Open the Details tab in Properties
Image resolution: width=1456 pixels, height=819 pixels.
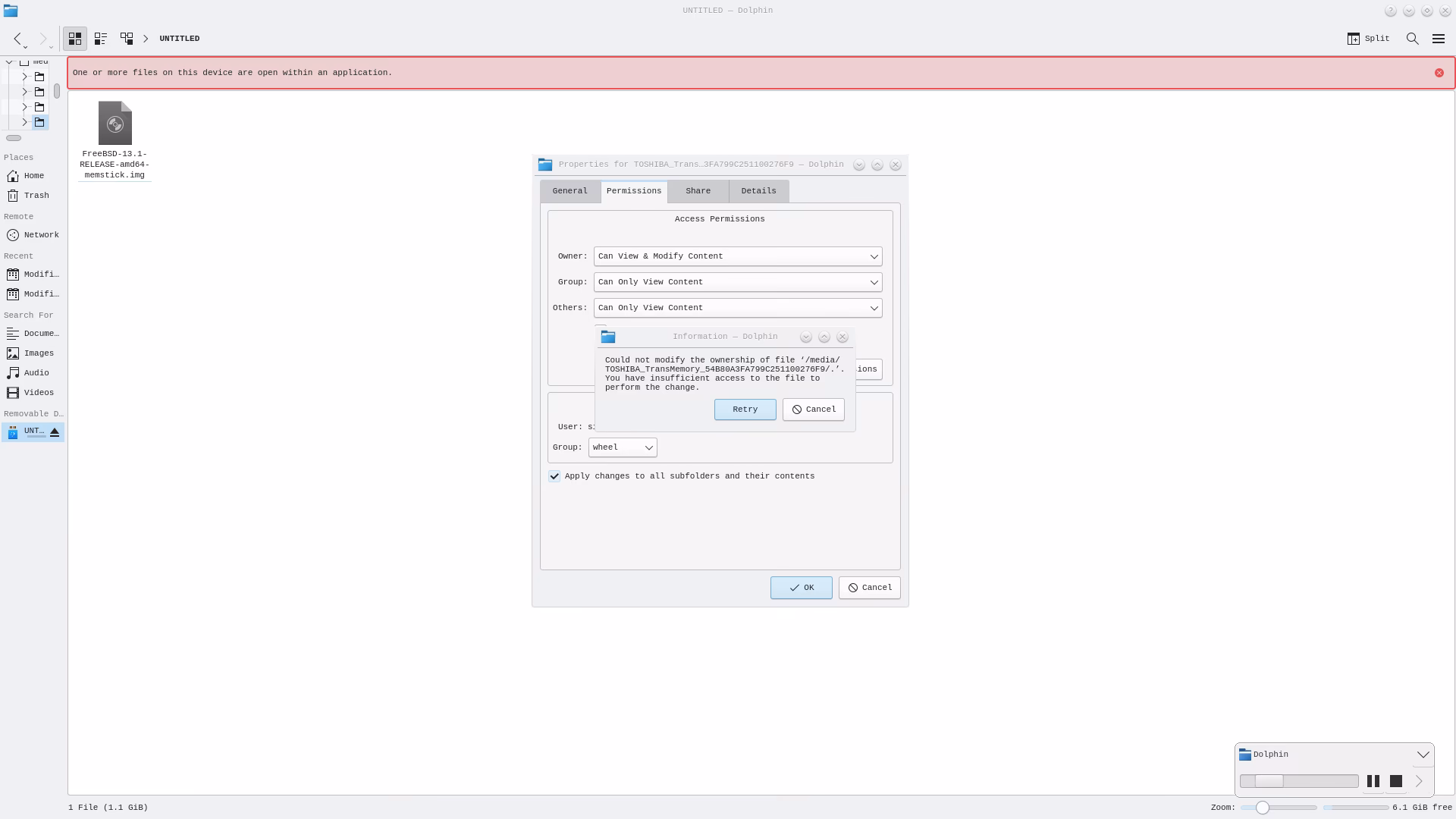[758, 191]
